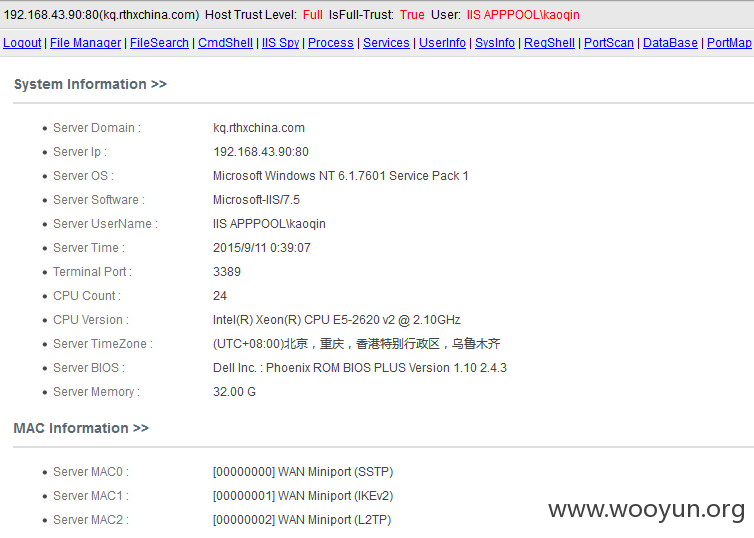Open the Services page
This screenshot has width=754, height=538.
point(386,43)
